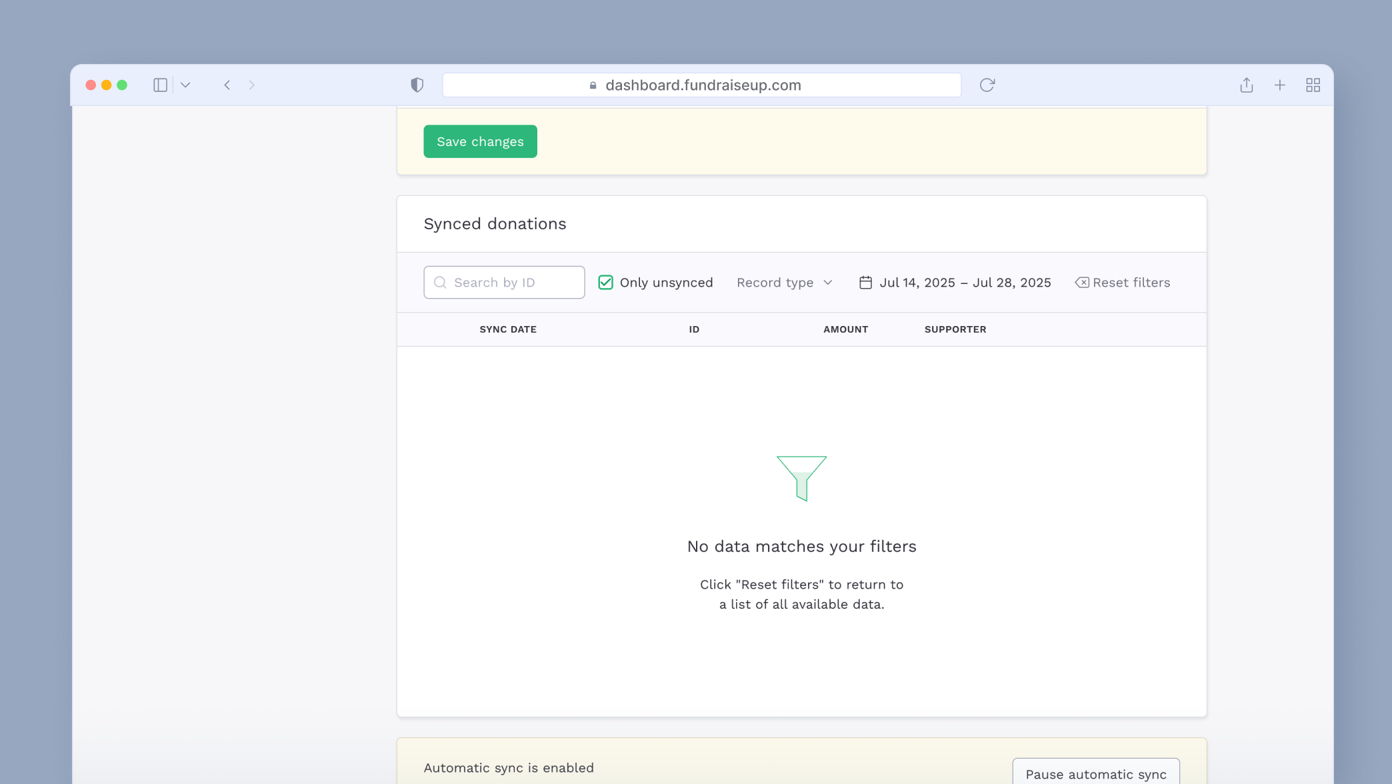Click Pause automatic sync
The height and width of the screenshot is (784, 1392).
click(x=1095, y=773)
